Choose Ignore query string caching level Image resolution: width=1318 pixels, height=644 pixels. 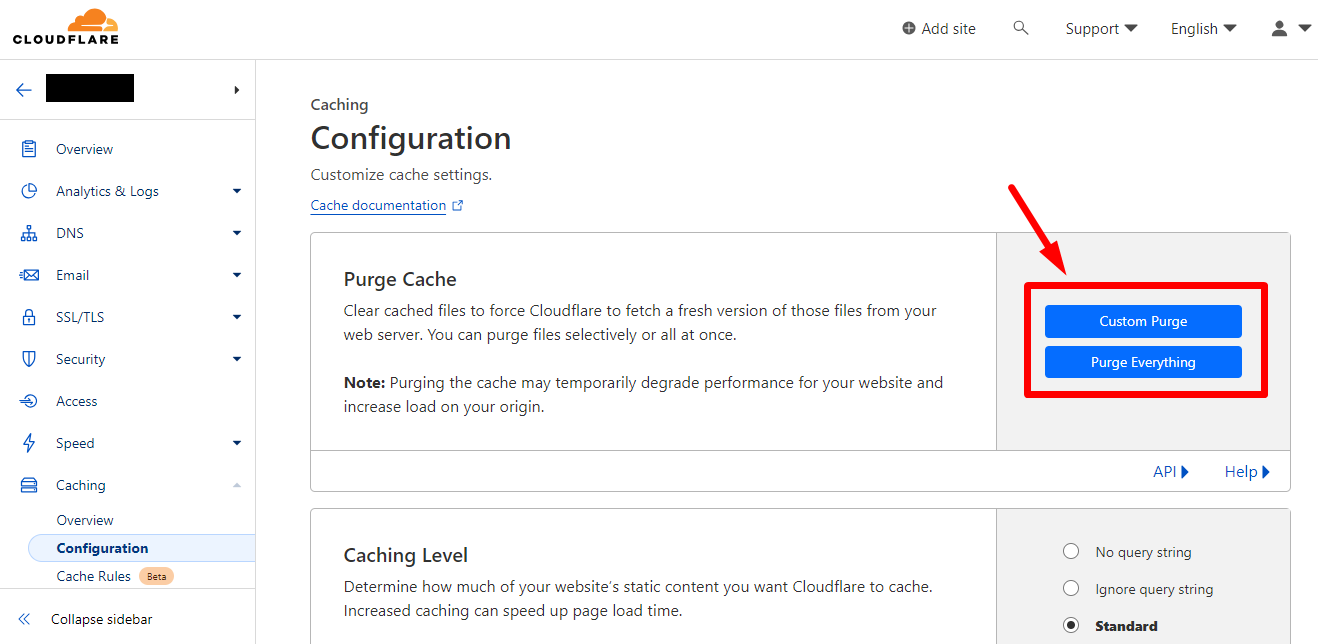pyautogui.click(x=1071, y=588)
